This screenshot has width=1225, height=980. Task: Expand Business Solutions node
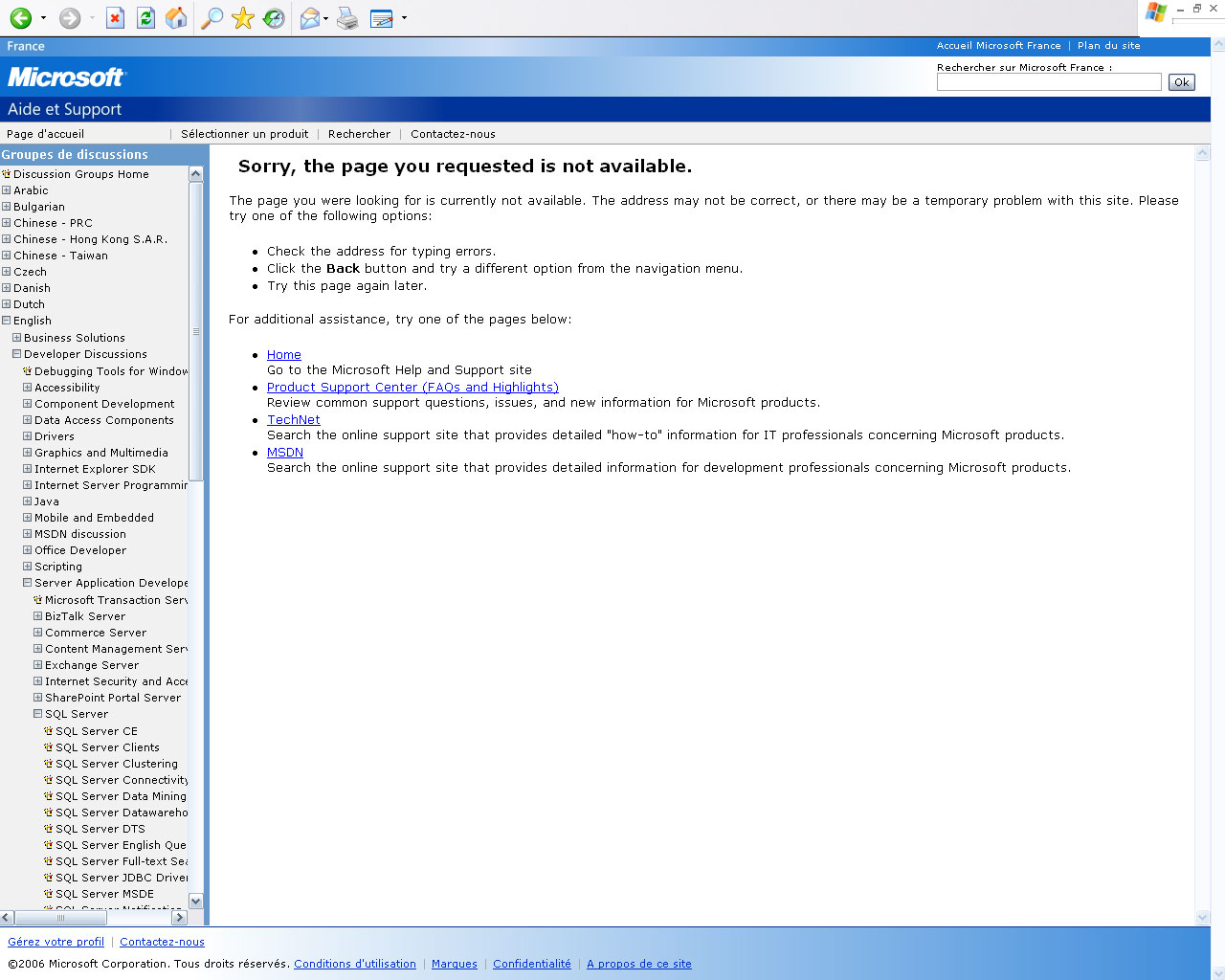[16, 338]
